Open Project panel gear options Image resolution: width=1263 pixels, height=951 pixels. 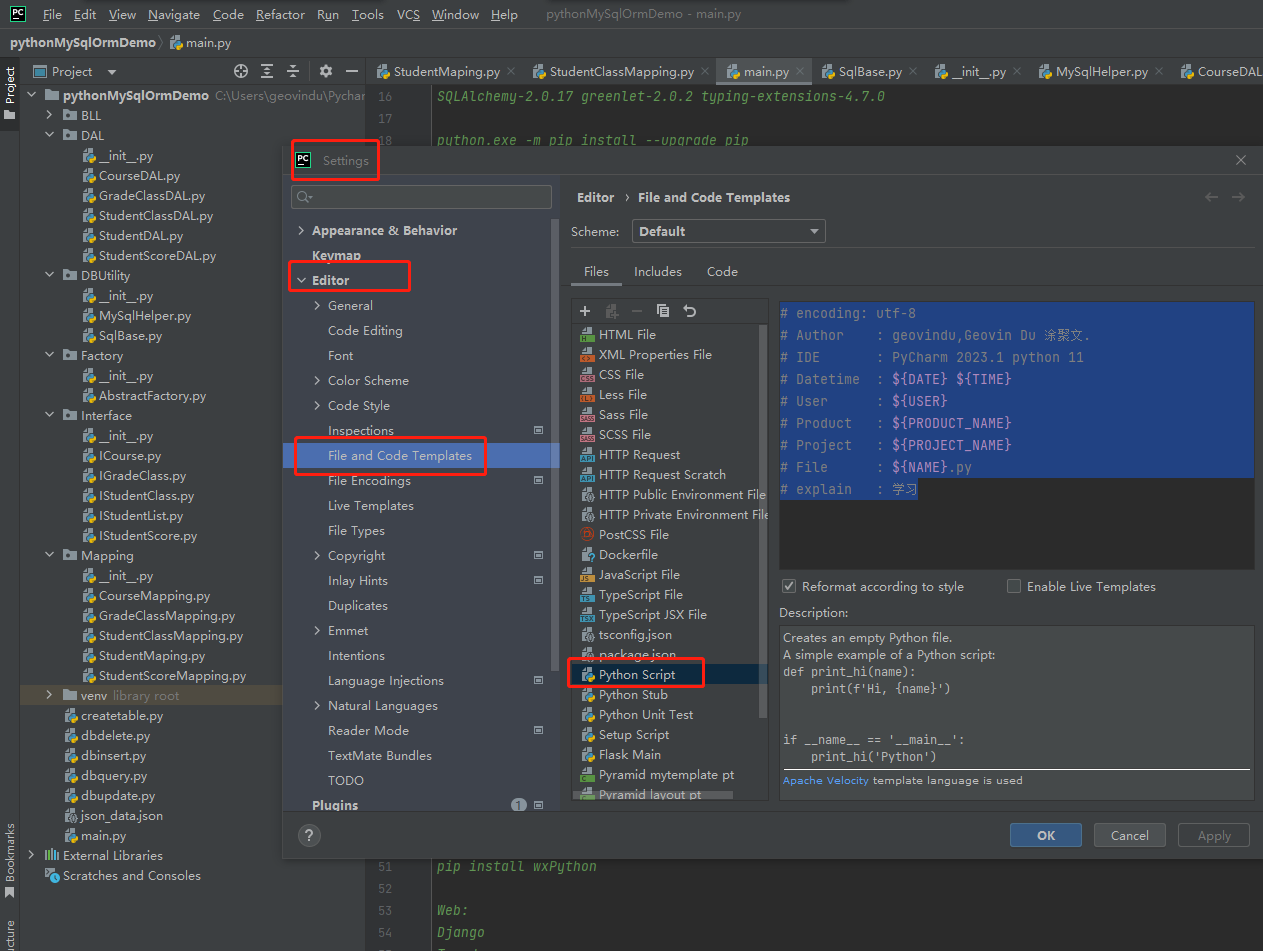(326, 72)
